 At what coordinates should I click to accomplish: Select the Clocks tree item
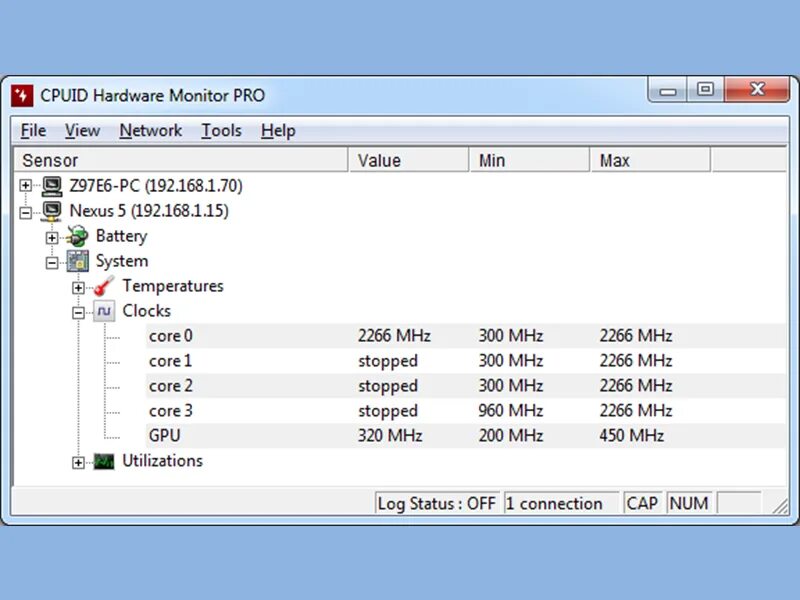[x=146, y=311]
